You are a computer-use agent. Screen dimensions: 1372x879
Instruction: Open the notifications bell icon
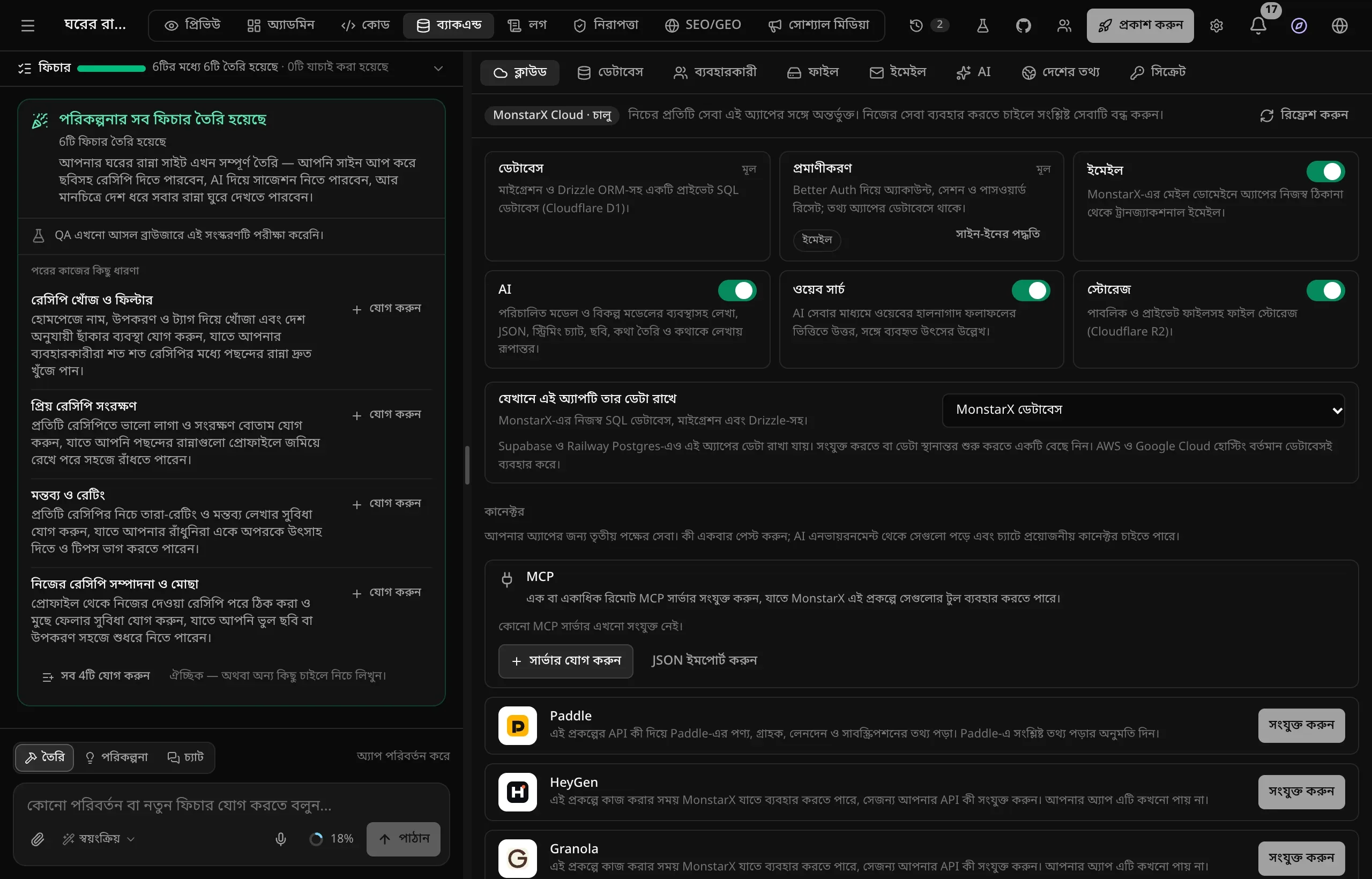click(1258, 26)
